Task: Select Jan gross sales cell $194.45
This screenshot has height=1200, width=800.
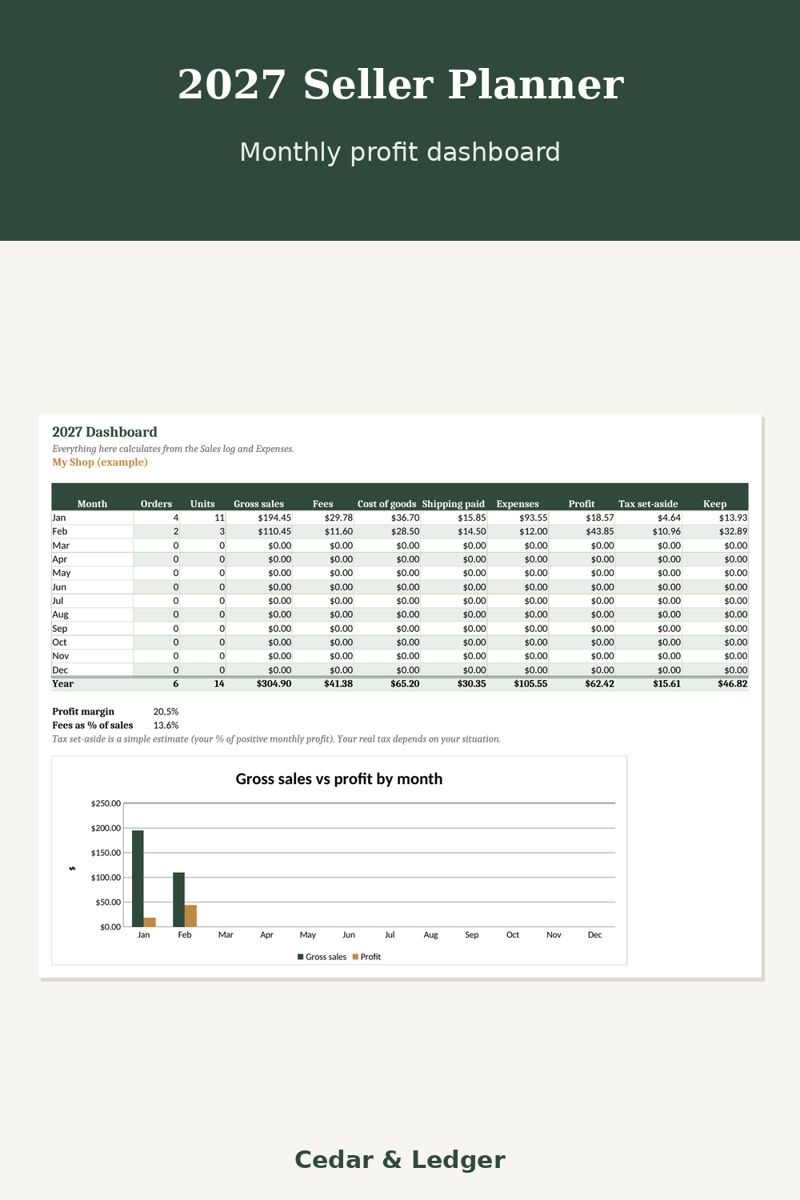Action: pos(274,518)
